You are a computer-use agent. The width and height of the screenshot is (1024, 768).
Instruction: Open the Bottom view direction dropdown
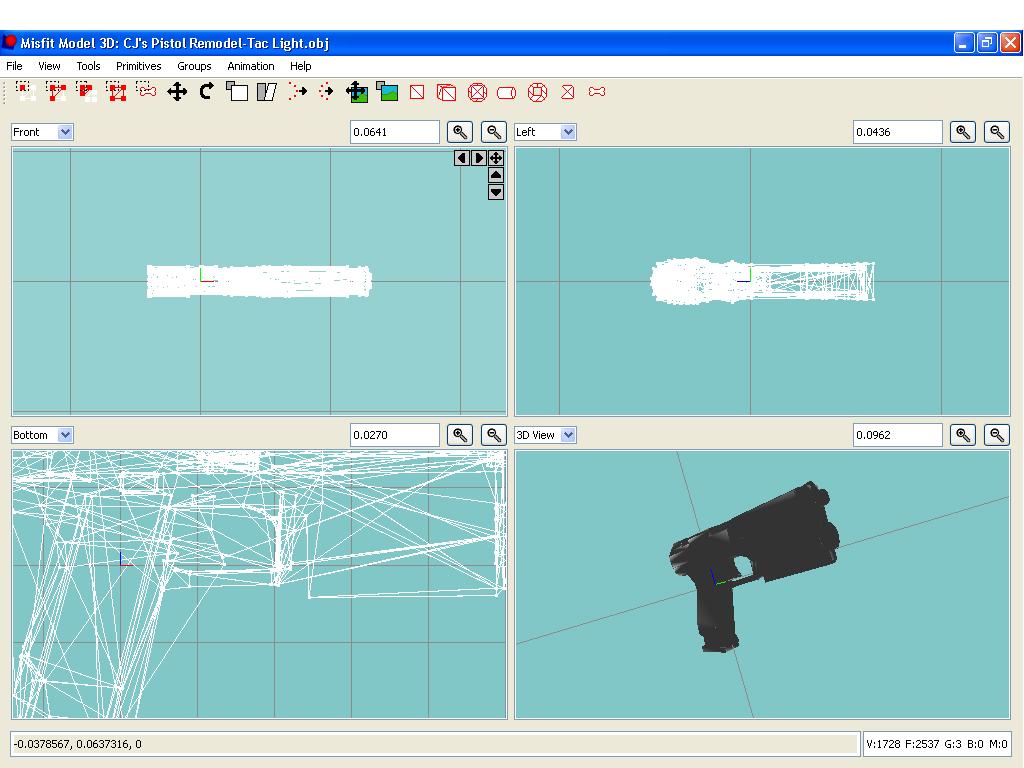42,435
